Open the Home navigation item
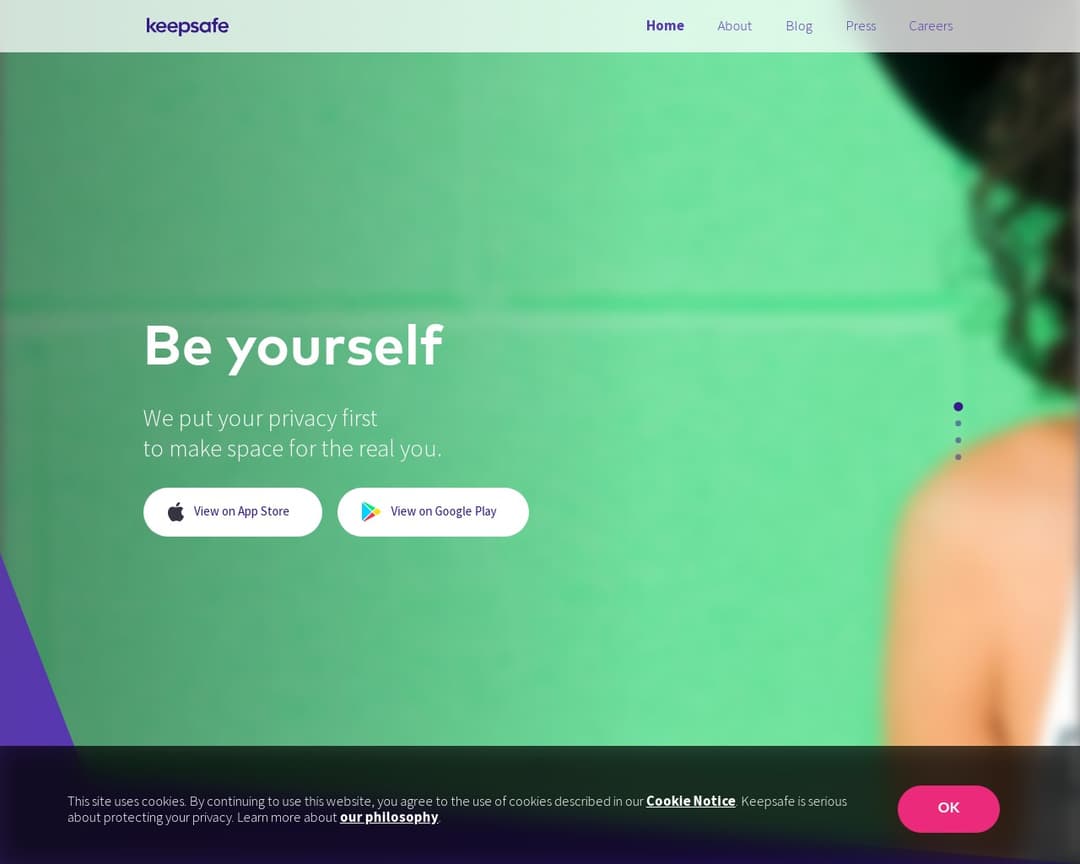Screen dimensions: 1080x864 [x=665, y=25]
